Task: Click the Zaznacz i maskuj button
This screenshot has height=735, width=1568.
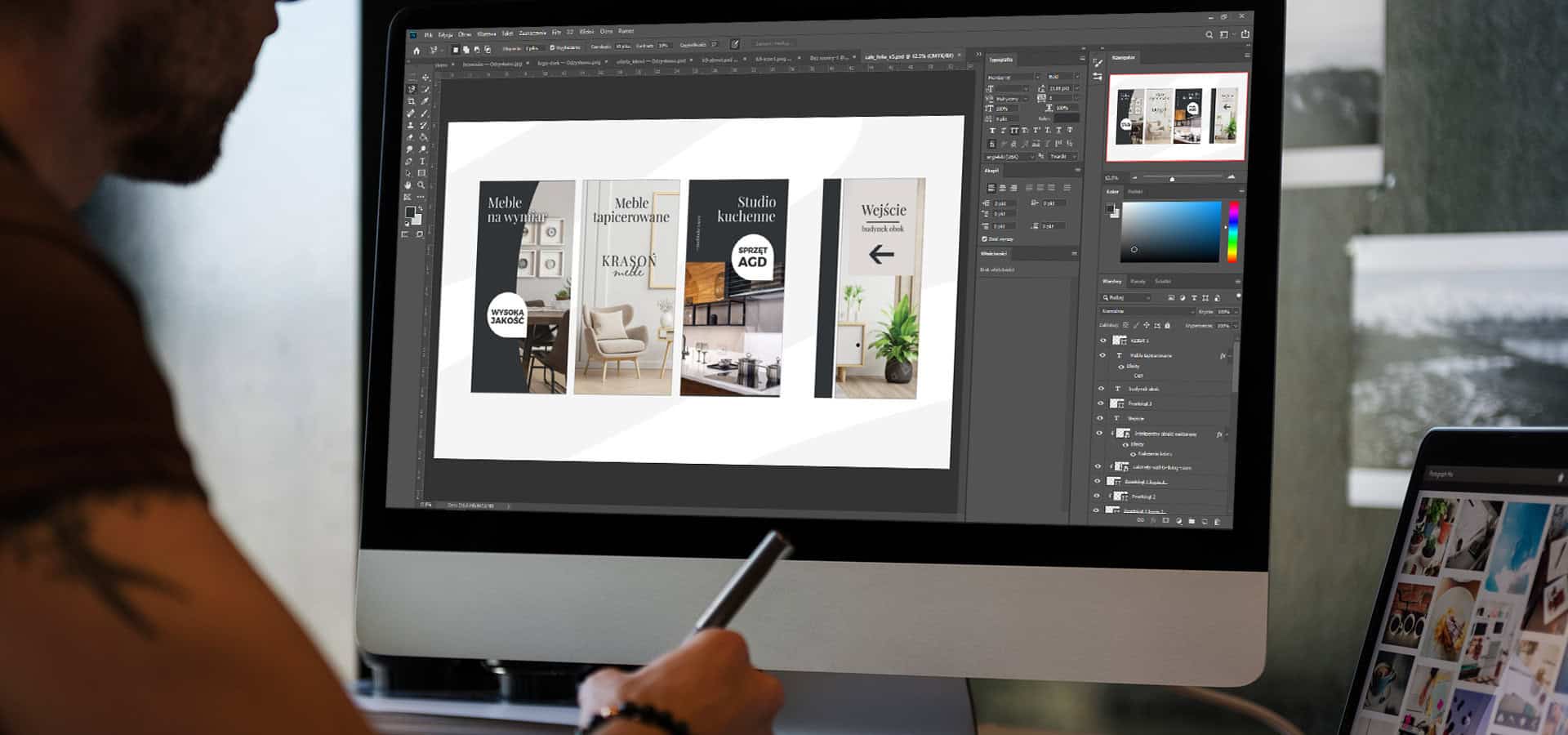Action: (x=773, y=44)
